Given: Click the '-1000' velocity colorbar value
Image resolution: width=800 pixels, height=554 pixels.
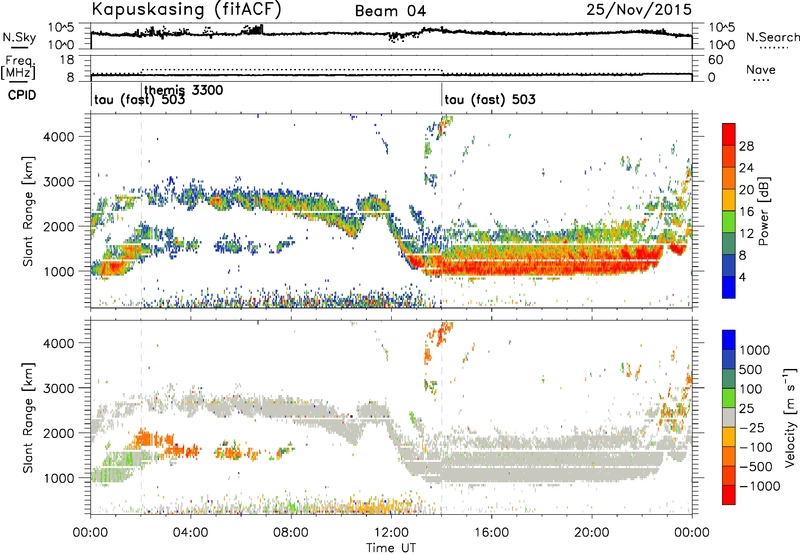Looking at the screenshot, I should 759,486.
